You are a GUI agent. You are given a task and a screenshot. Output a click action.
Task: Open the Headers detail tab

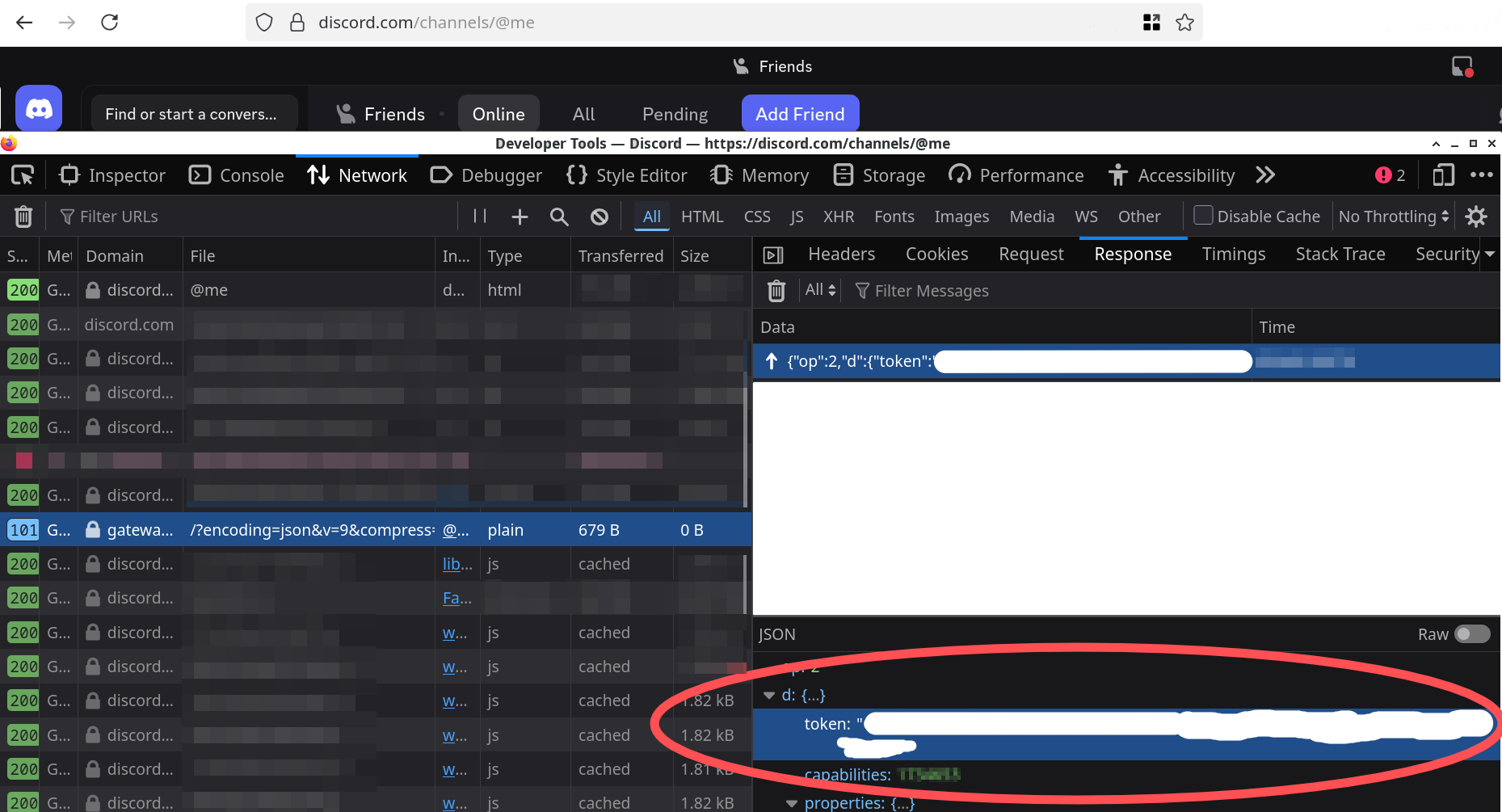coord(841,255)
